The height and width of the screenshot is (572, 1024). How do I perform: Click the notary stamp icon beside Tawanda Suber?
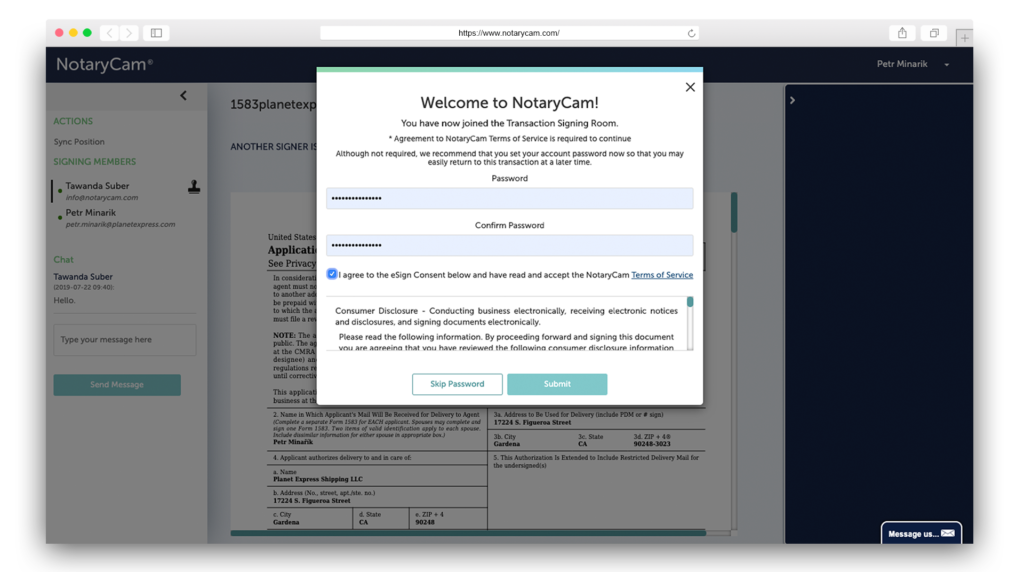[194, 187]
